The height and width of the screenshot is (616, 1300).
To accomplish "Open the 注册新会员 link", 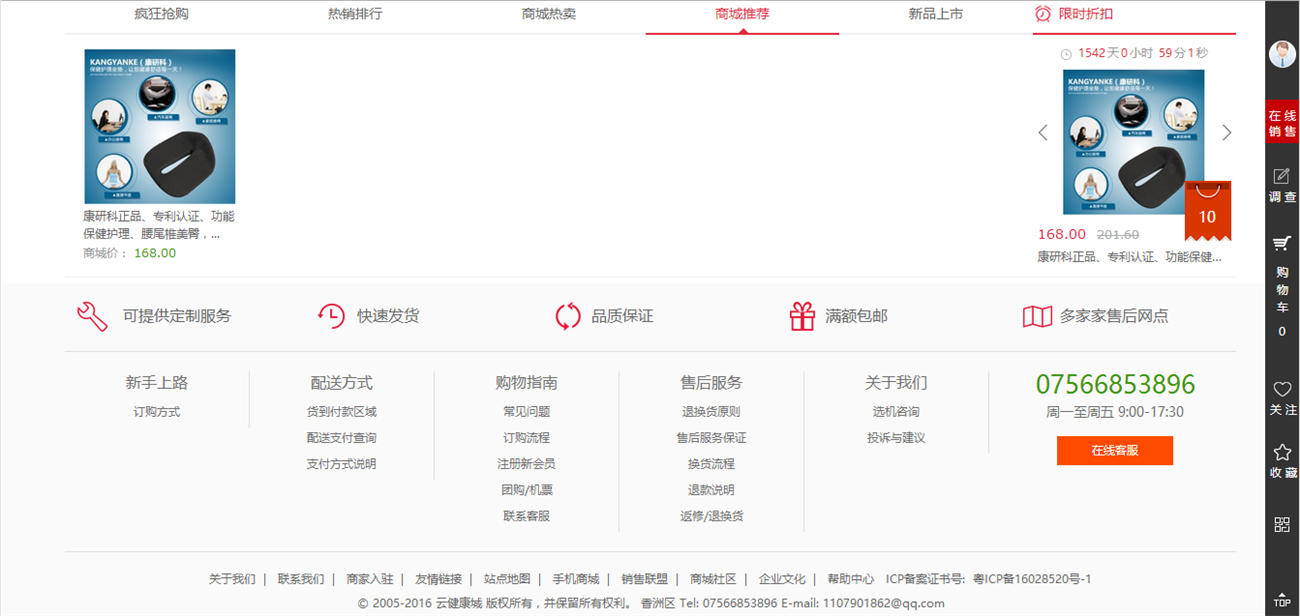I will click(526, 464).
